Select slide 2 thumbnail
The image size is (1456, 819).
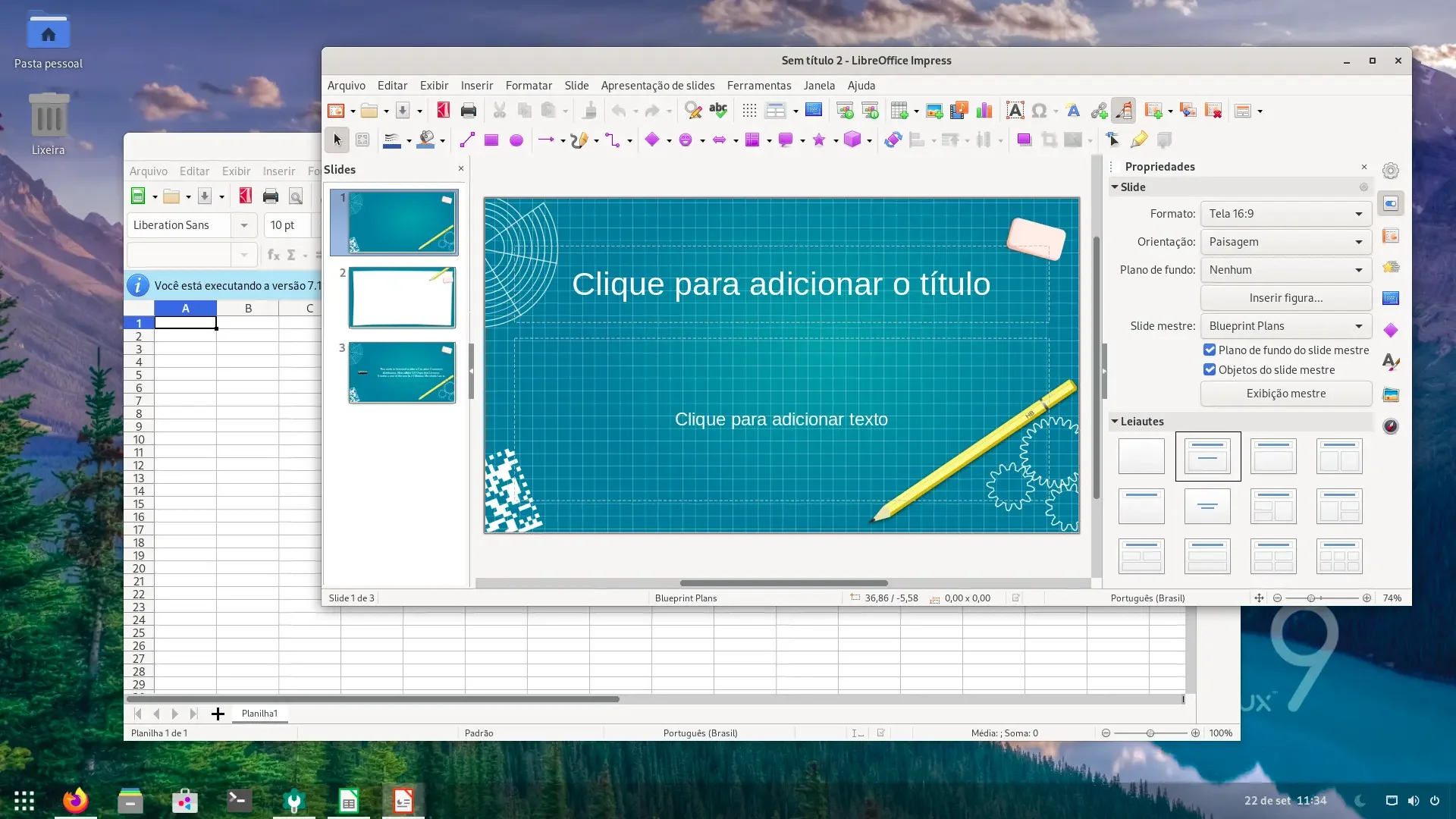pyautogui.click(x=402, y=297)
